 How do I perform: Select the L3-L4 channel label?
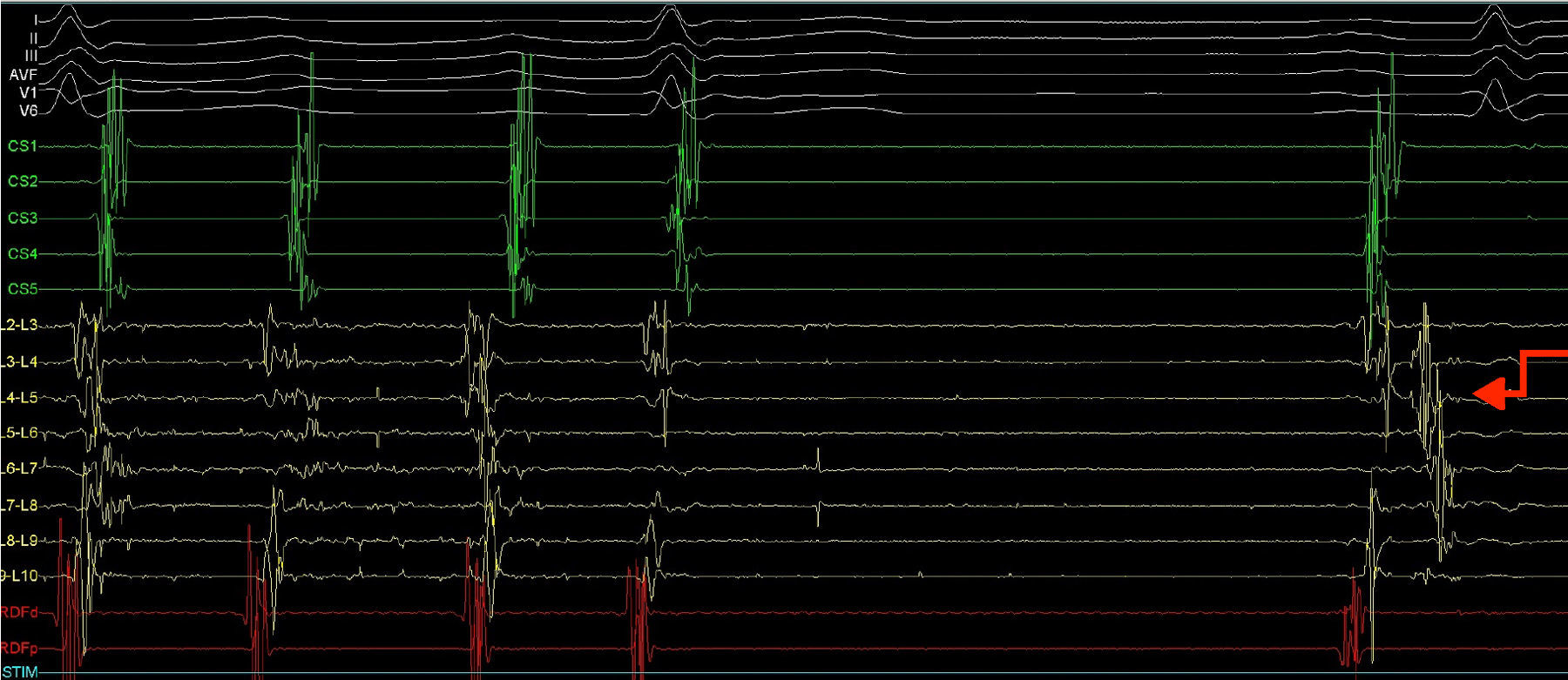(19, 361)
